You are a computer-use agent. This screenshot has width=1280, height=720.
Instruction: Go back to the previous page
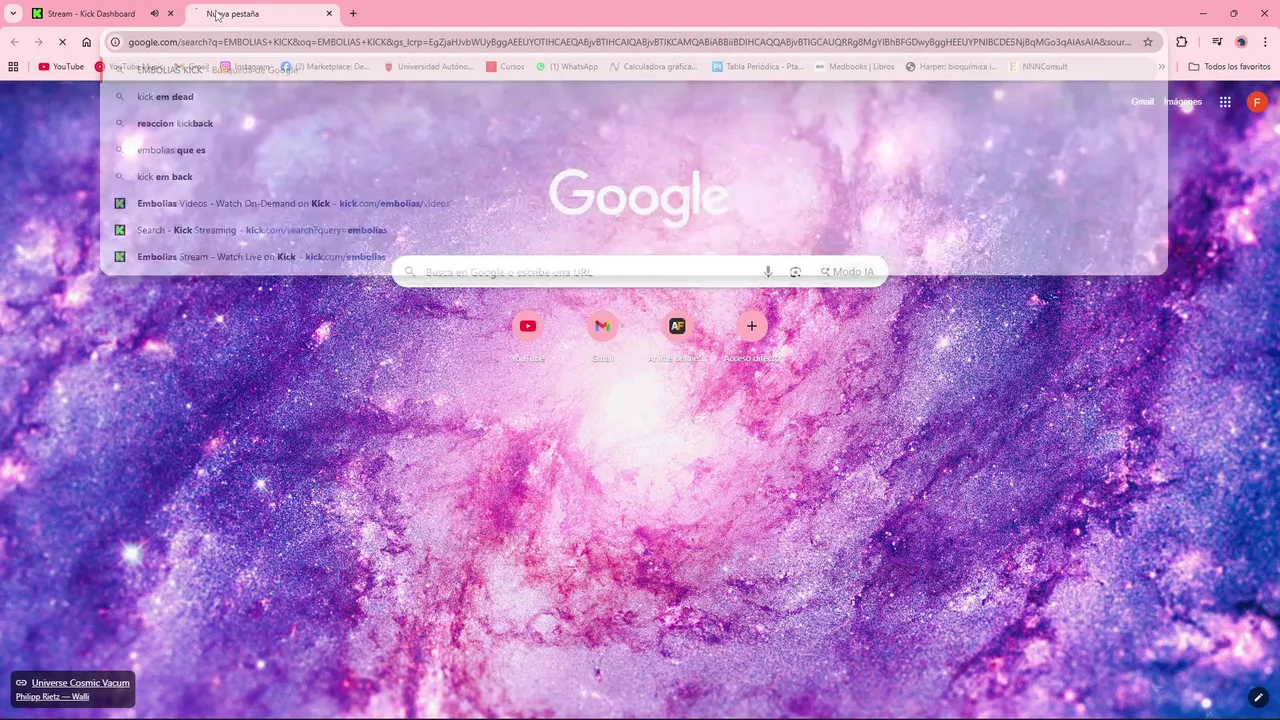15,42
